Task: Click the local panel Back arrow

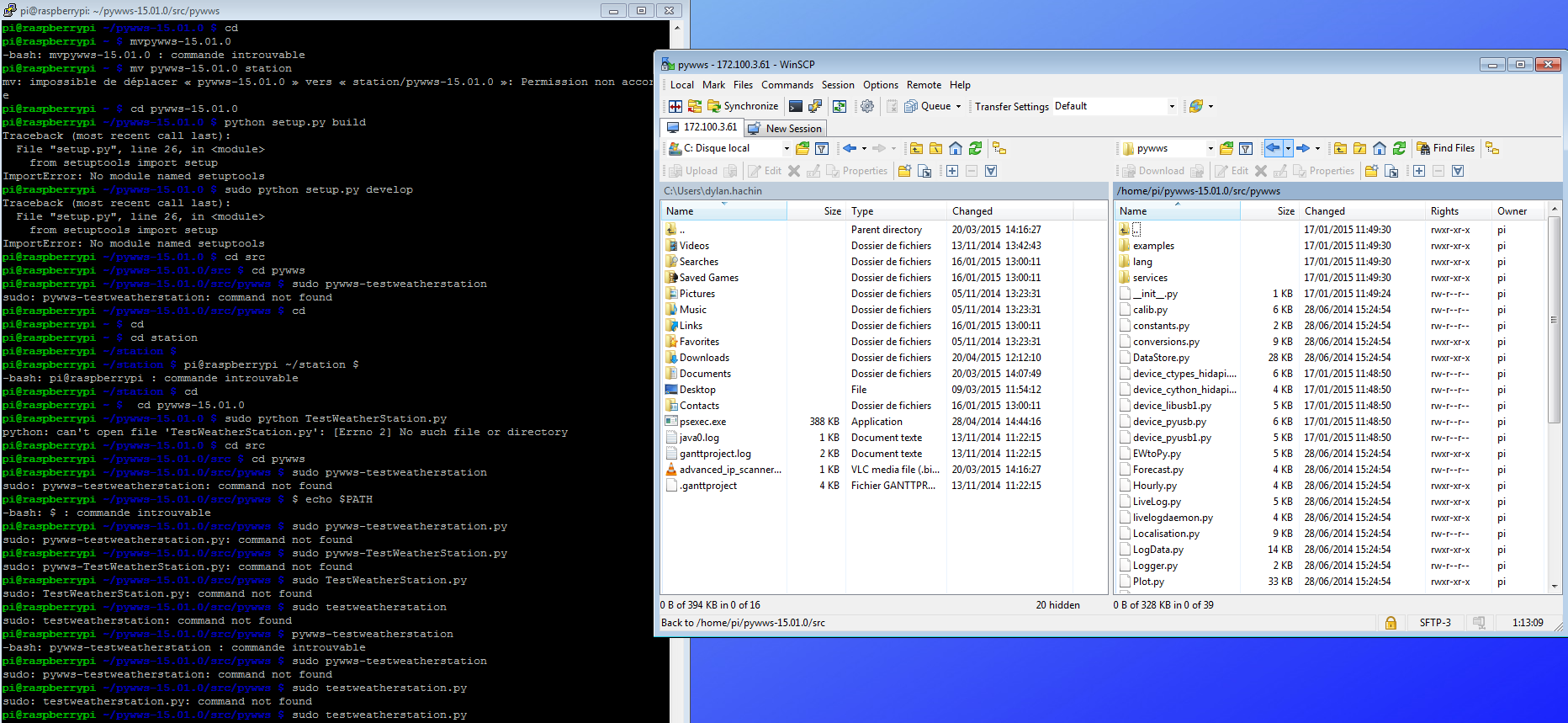Action: (850, 148)
